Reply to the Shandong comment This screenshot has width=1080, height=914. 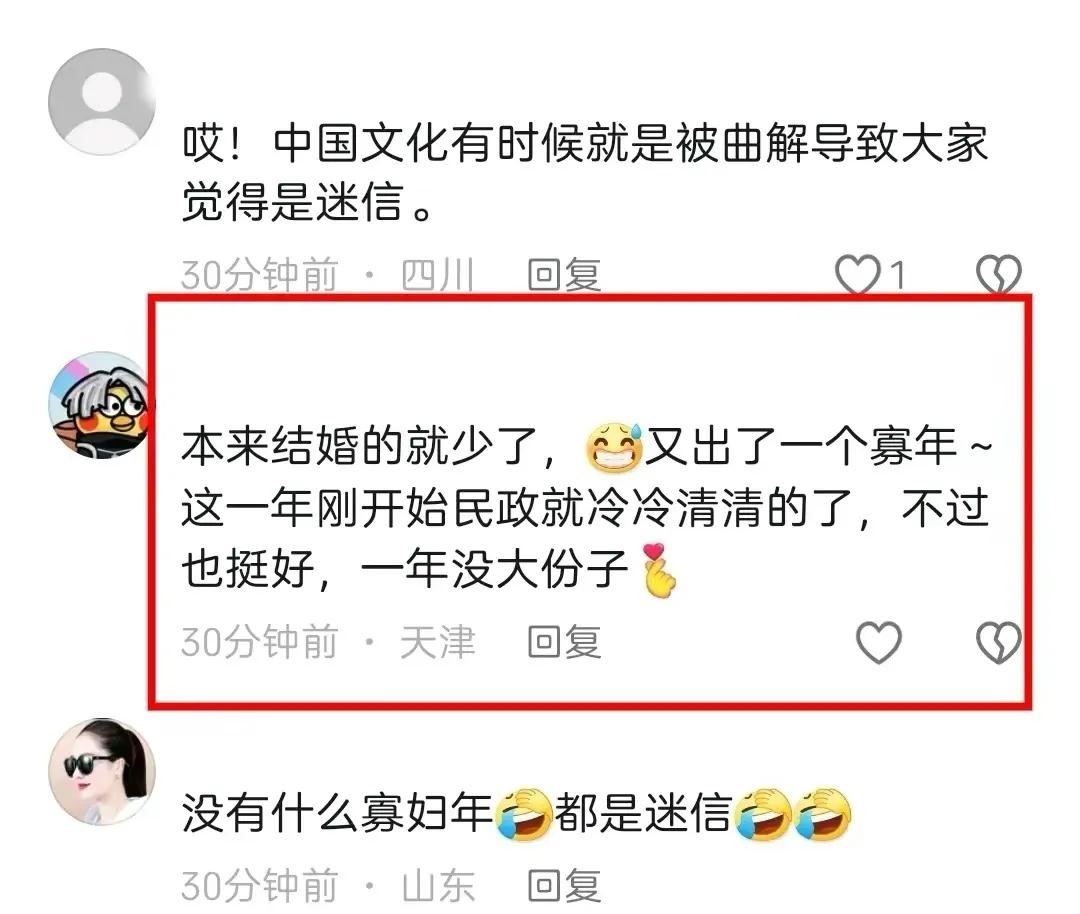click(x=564, y=885)
